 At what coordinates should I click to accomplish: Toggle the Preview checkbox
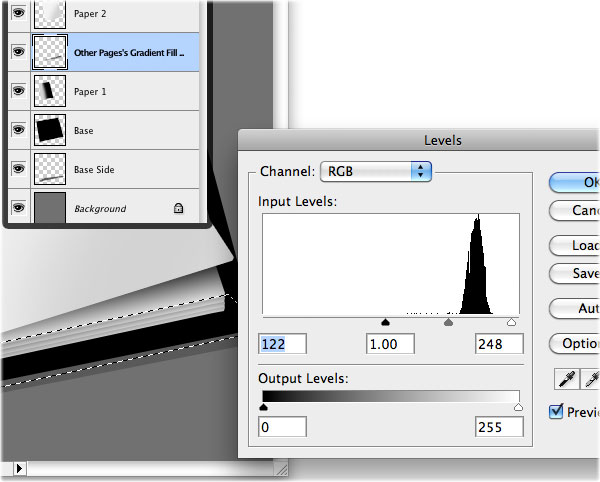click(556, 412)
